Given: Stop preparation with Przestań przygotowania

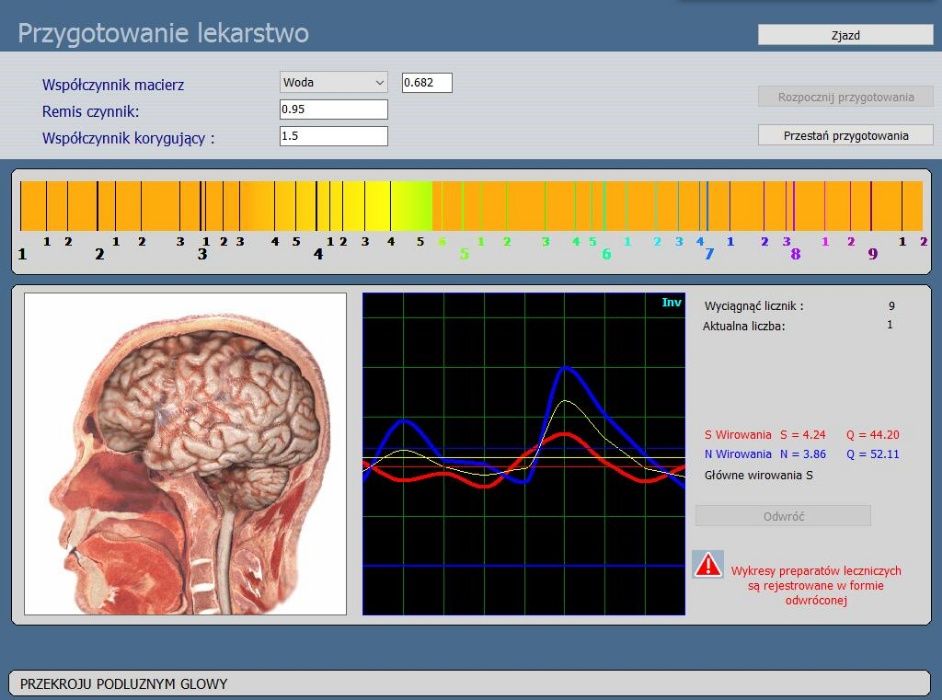Looking at the screenshot, I should pyautogui.click(x=845, y=135).
